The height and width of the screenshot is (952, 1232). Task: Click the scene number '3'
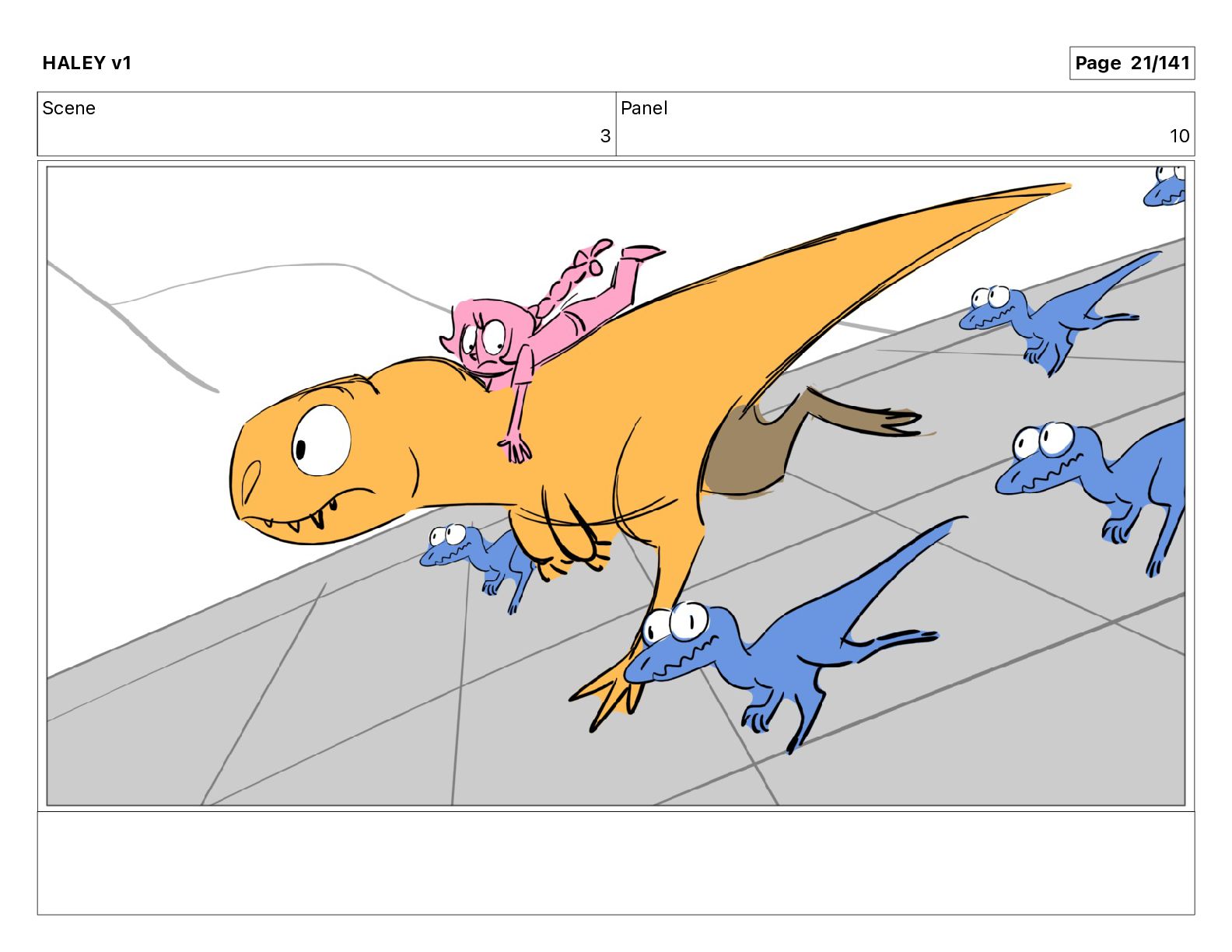(x=605, y=136)
